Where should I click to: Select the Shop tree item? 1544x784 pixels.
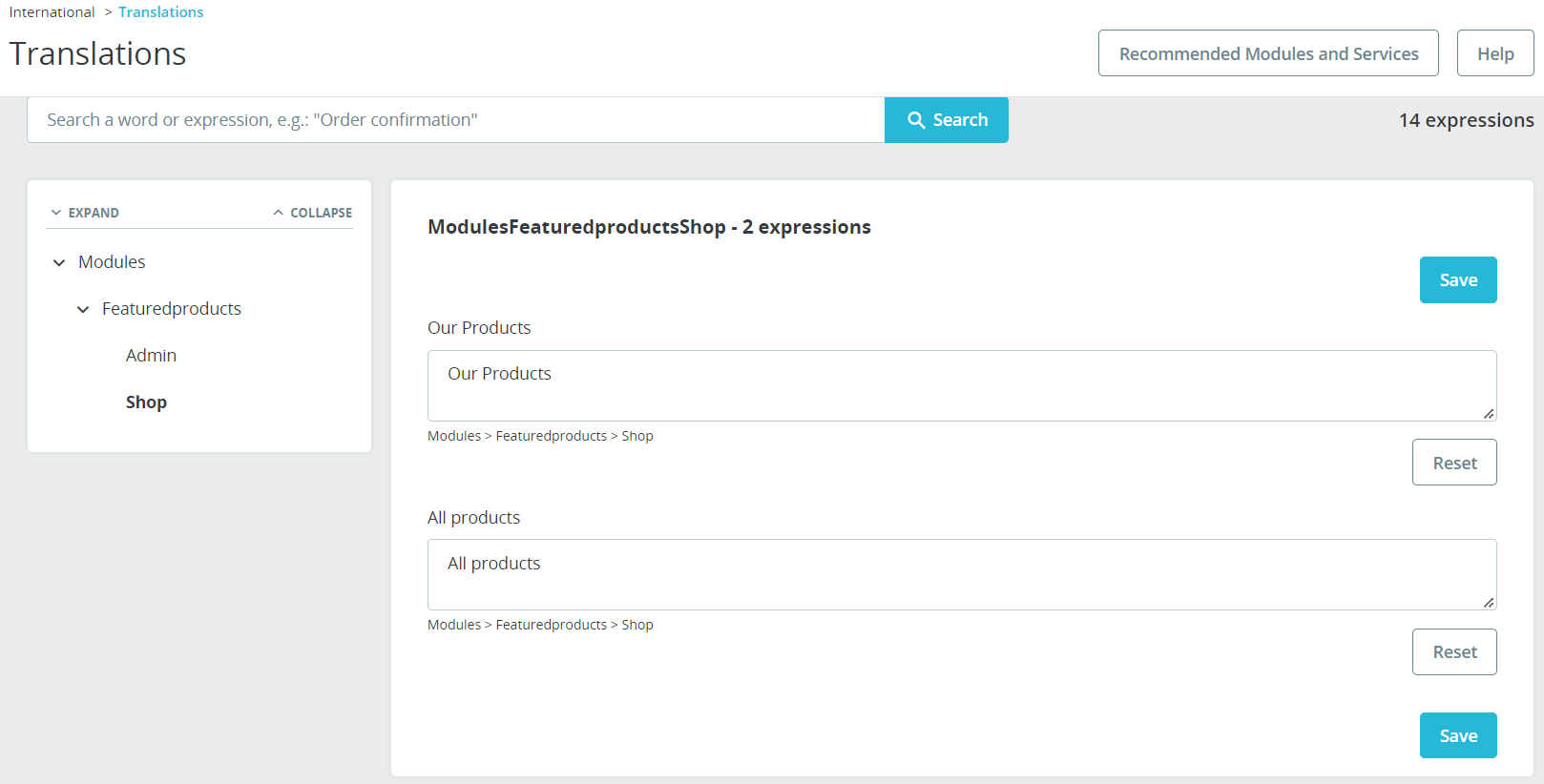(x=146, y=402)
